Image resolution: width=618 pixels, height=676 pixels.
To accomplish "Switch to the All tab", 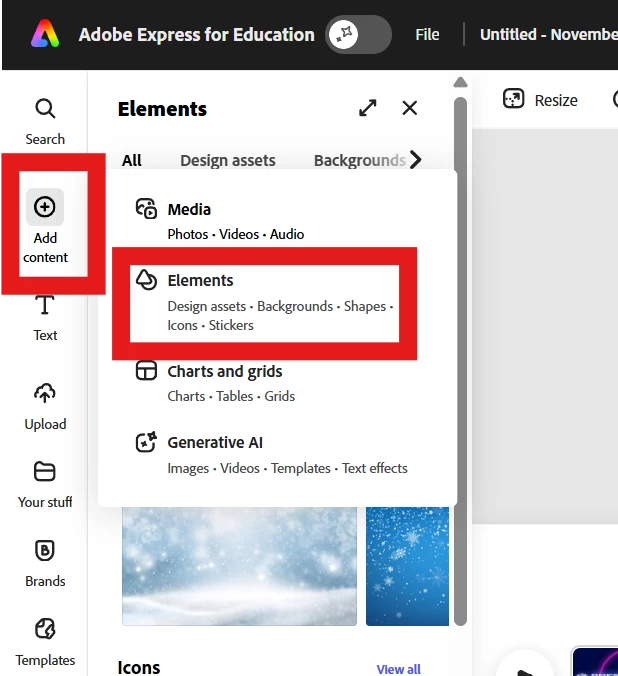I will pyautogui.click(x=132, y=160).
